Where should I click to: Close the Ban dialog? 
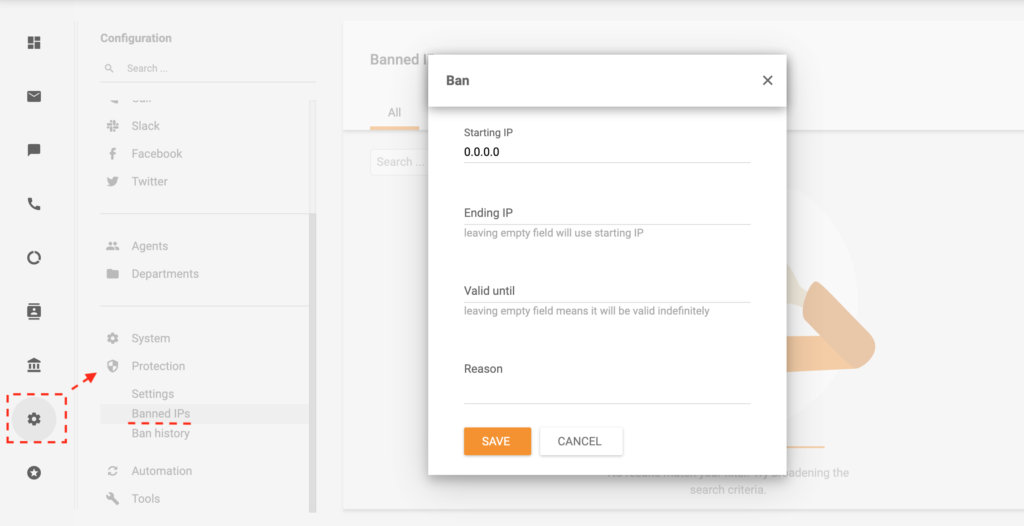767,80
